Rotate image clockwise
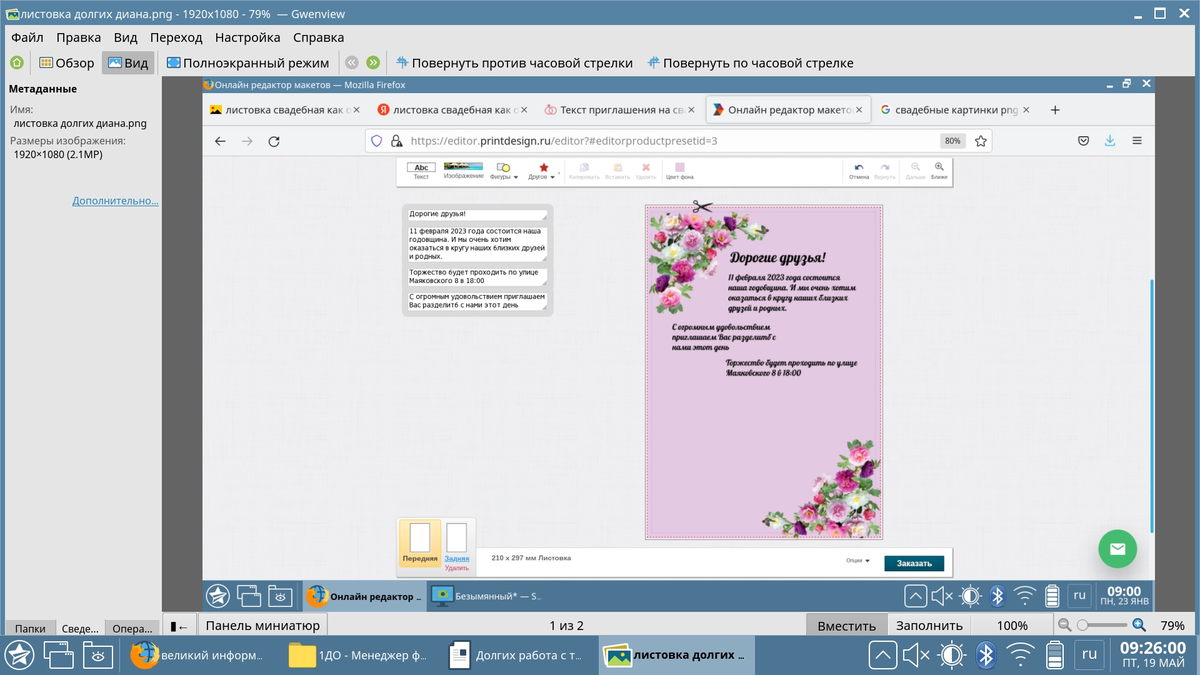 750,62
